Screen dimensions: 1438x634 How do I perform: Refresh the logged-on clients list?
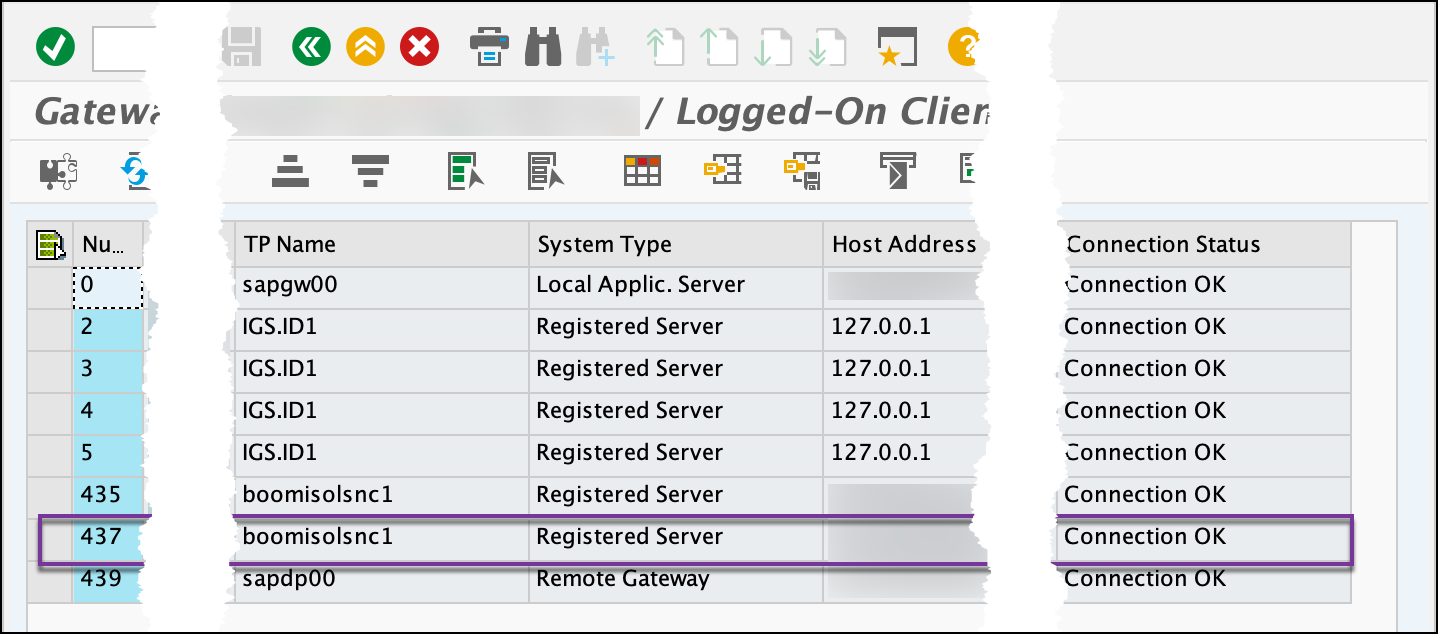coord(133,170)
